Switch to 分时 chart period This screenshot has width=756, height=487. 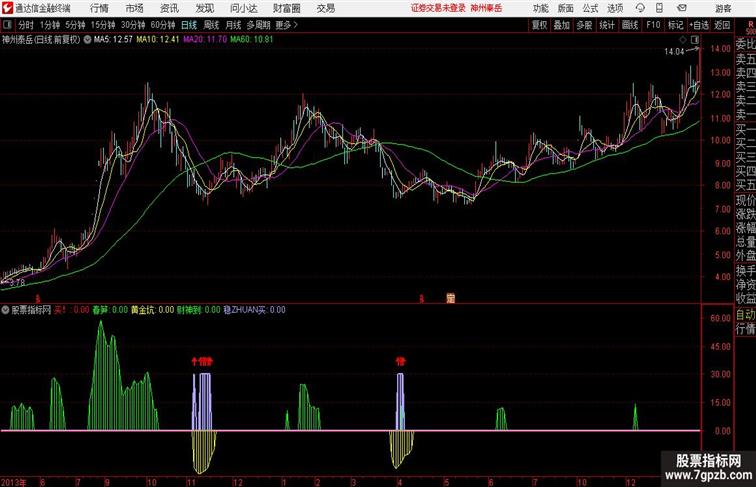26,25
